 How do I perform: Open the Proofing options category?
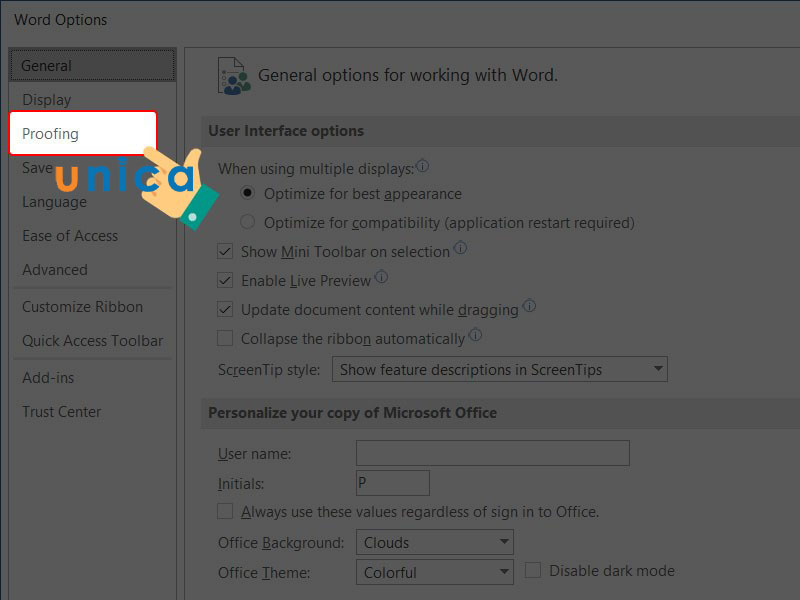(x=83, y=133)
